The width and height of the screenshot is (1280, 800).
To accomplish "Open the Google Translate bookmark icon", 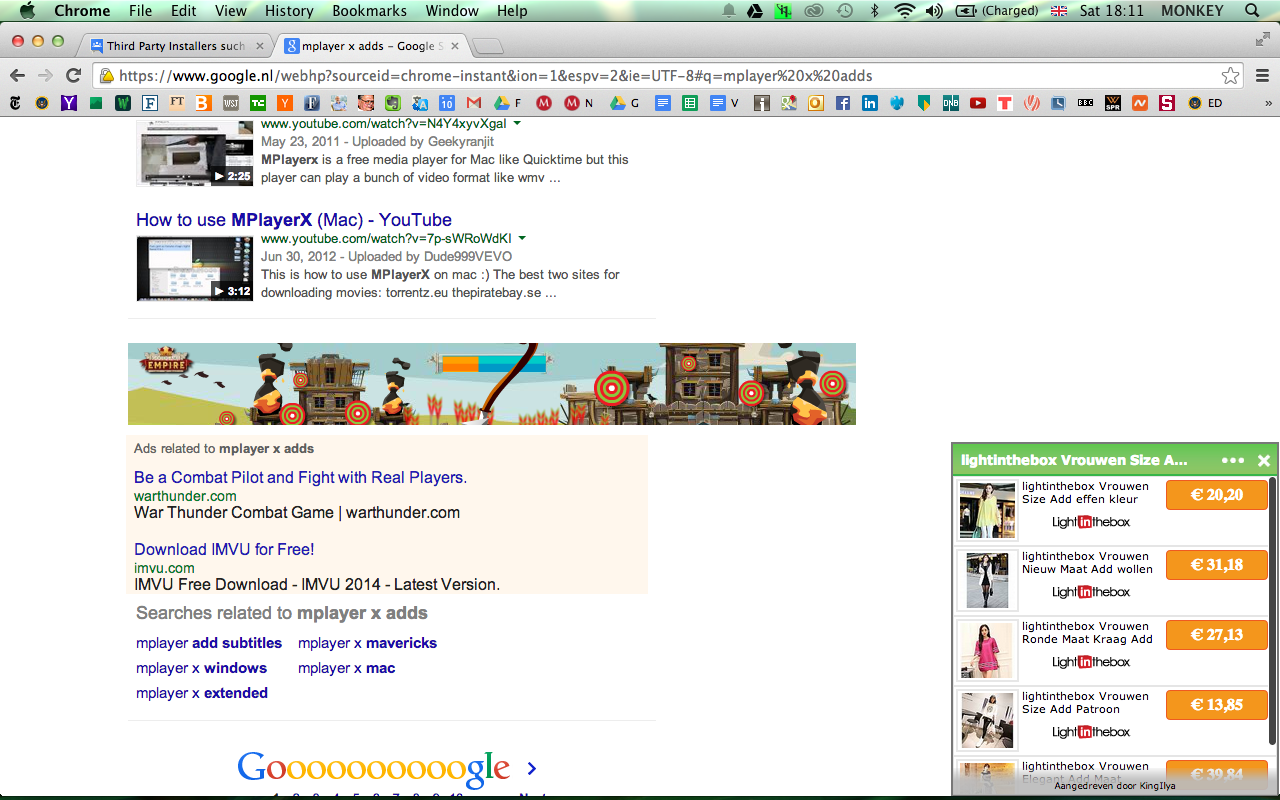I will (x=420, y=103).
